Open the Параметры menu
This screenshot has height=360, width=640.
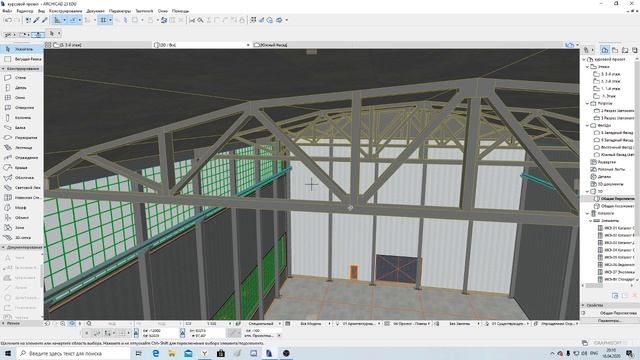(120, 11)
